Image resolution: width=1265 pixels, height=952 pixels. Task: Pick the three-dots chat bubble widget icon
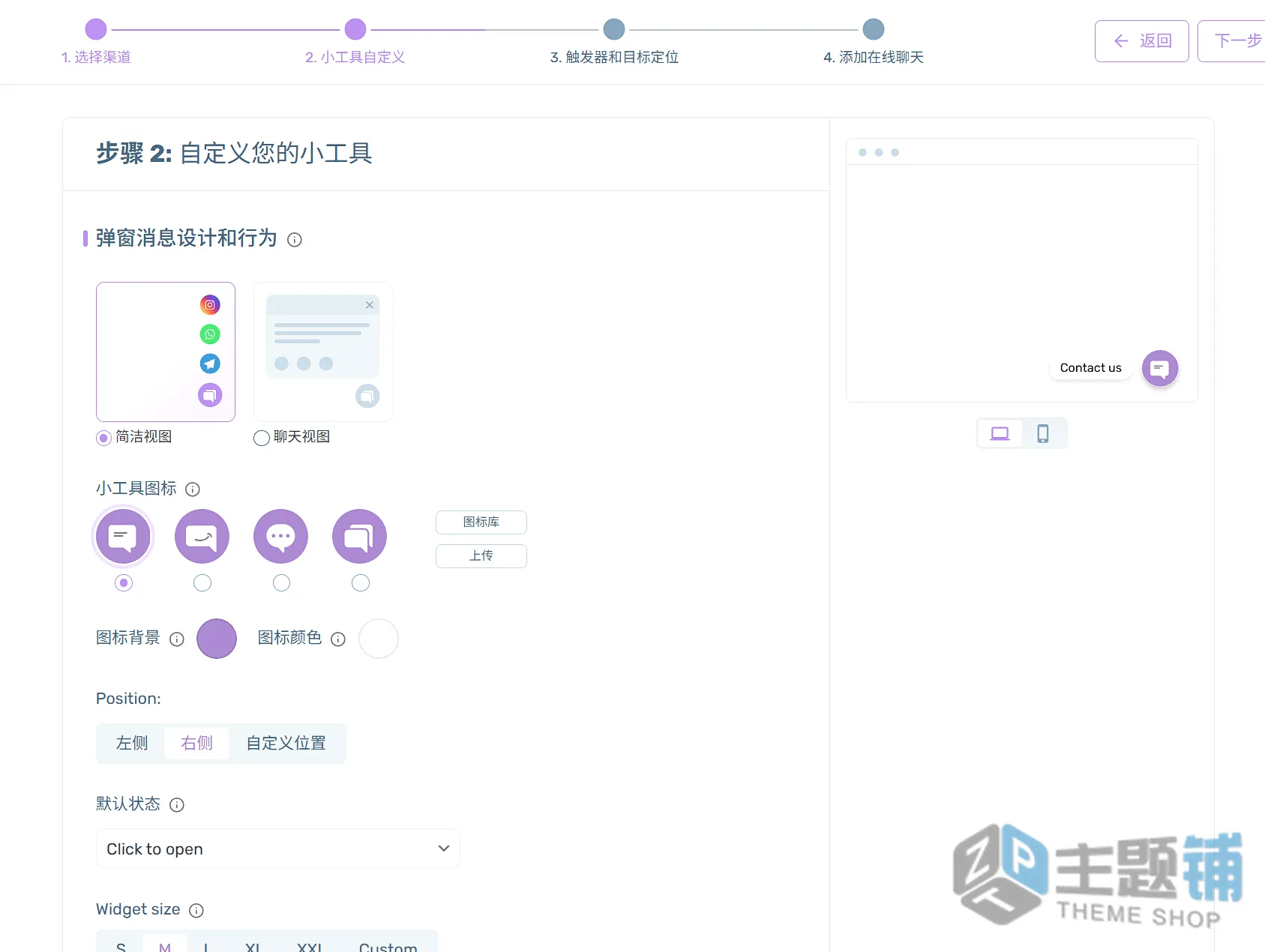(x=281, y=537)
